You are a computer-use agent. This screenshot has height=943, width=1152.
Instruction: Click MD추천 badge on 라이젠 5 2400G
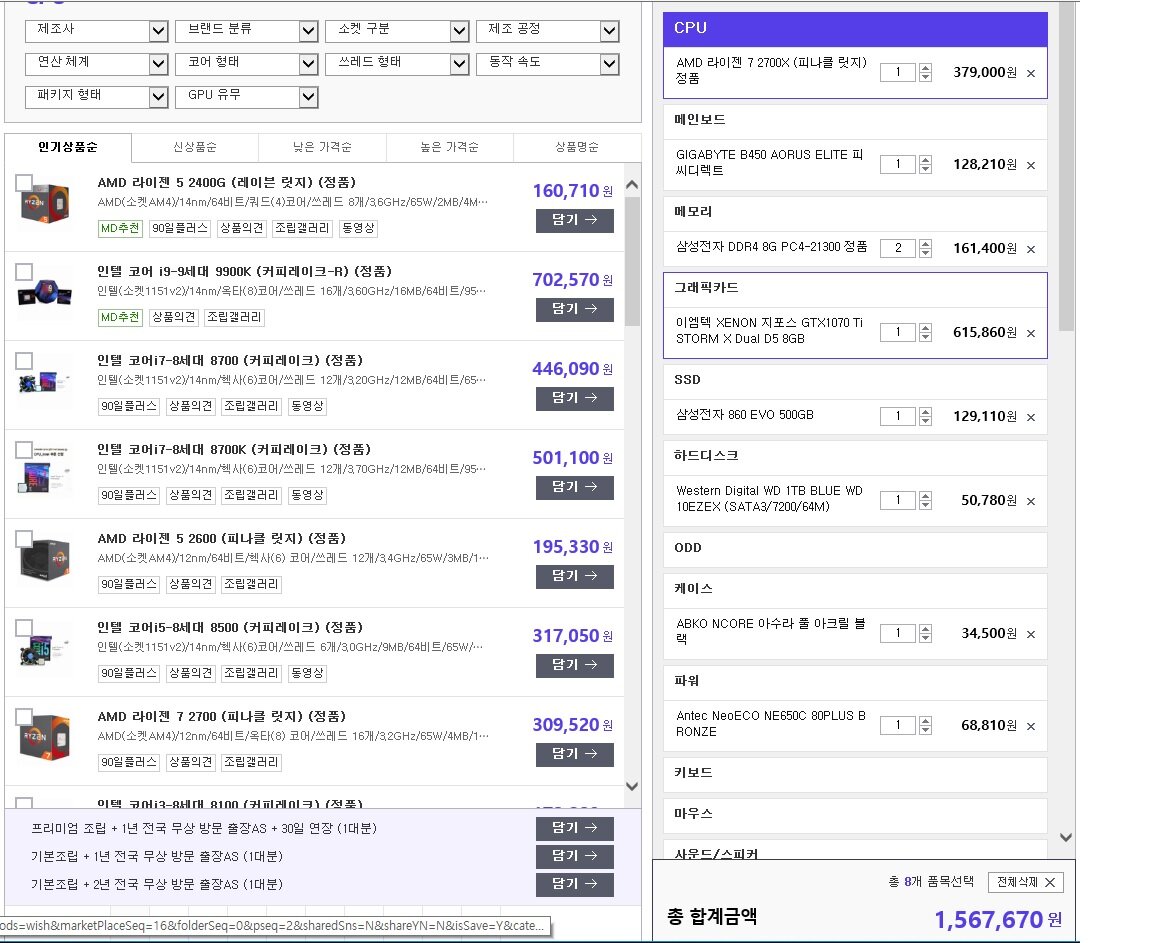[x=120, y=228]
